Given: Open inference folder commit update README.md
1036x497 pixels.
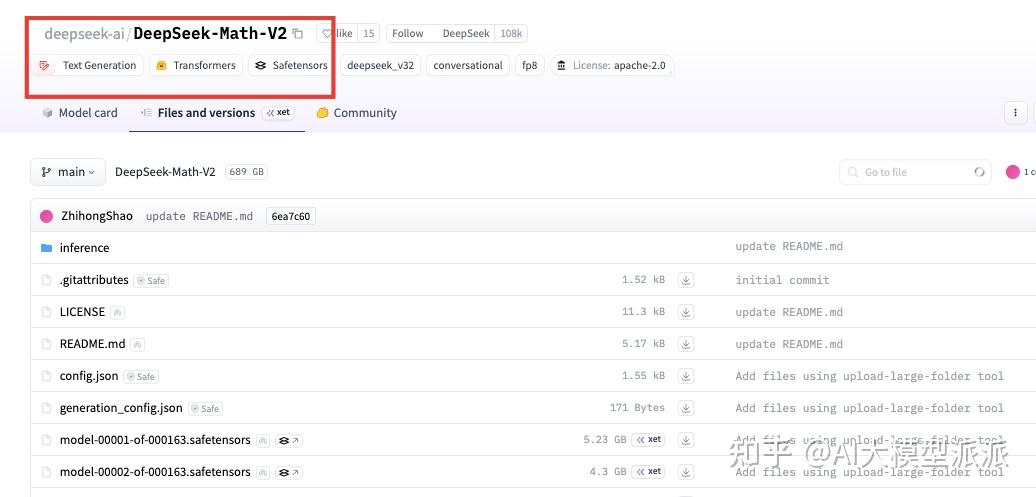Looking at the screenshot, I should (x=789, y=247).
